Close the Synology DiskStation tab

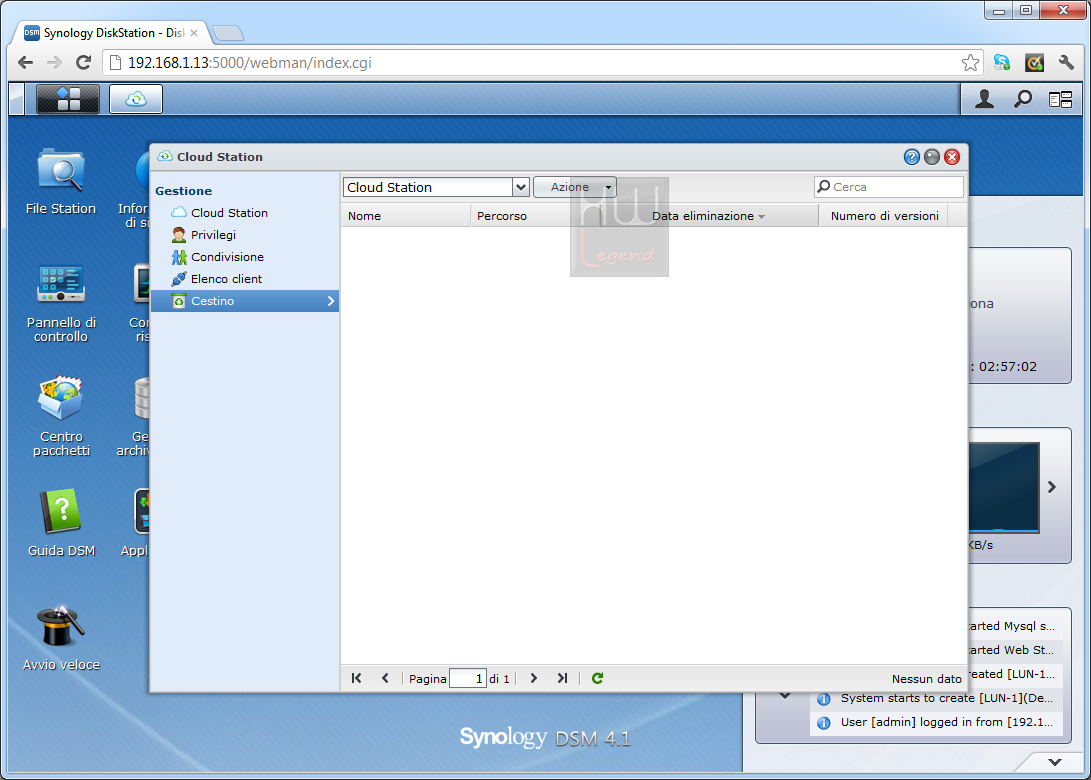(x=193, y=33)
